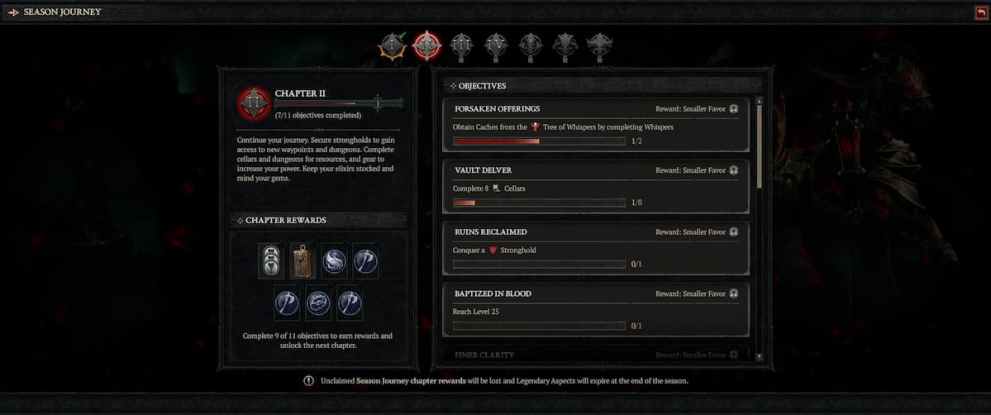Click the objectives list scroll up arrow

click(x=759, y=100)
